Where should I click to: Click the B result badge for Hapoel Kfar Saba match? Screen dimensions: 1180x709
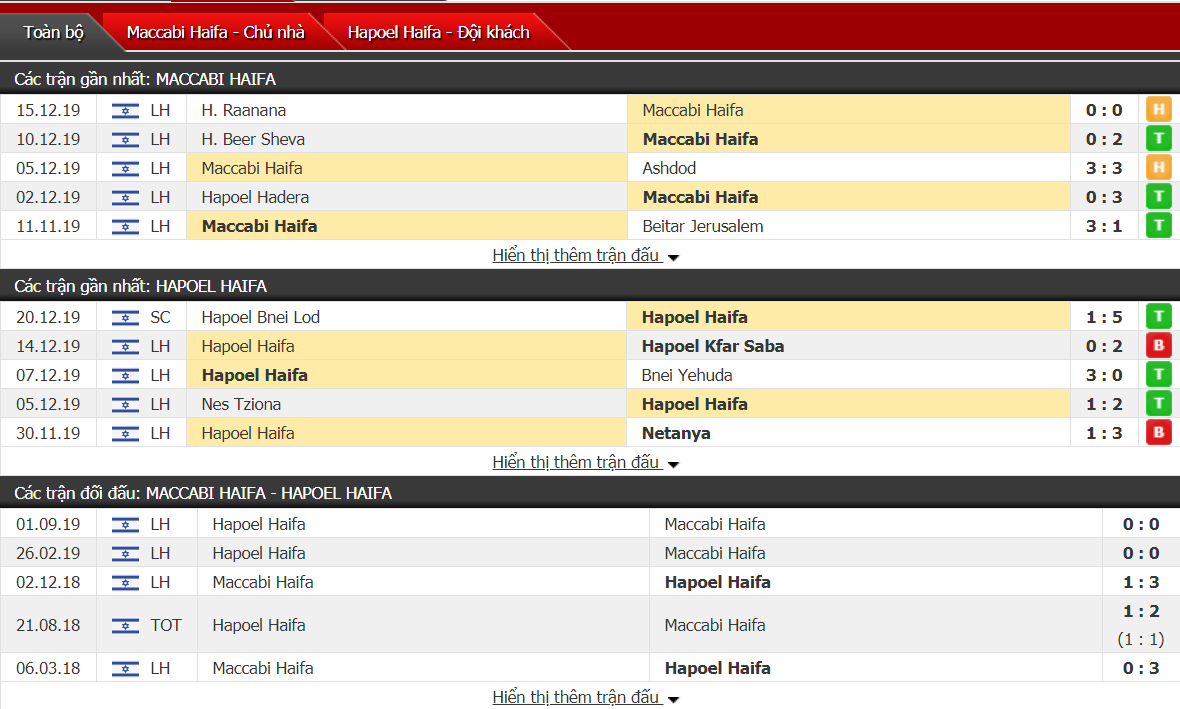(x=1159, y=346)
